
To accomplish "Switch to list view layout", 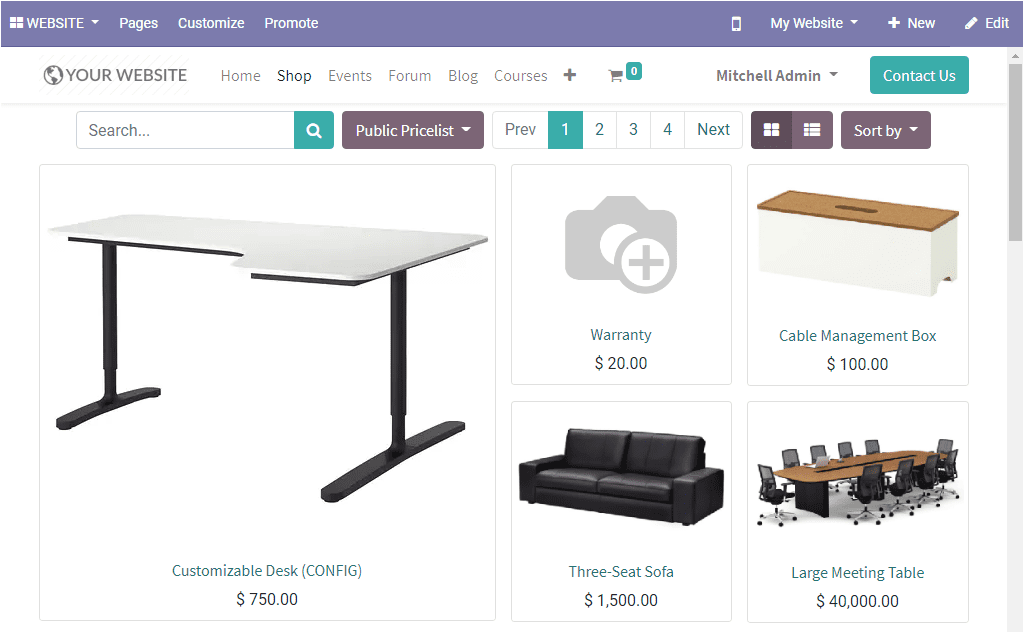I will click(812, 130).
